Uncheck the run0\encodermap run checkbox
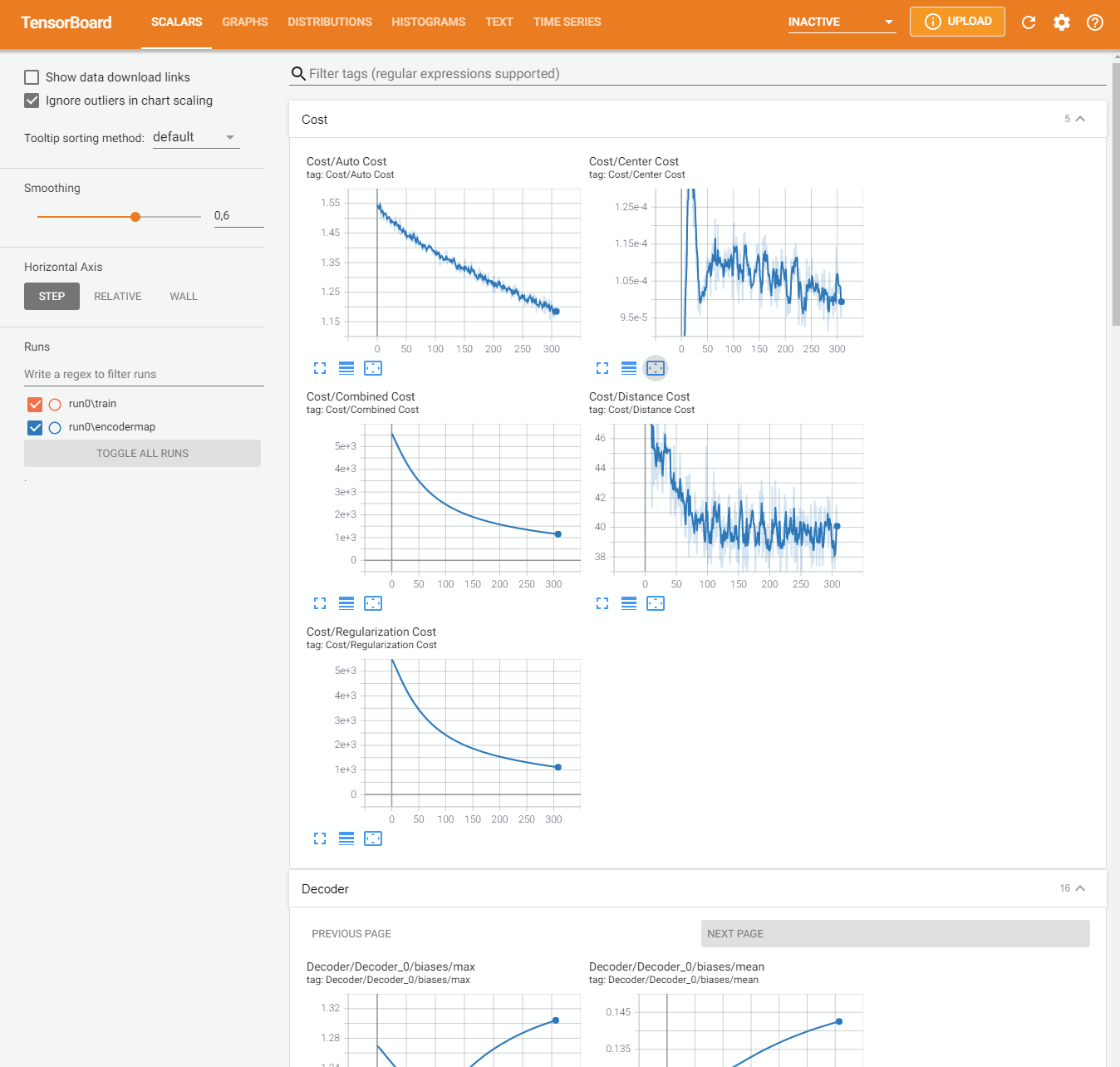This screenshot has height=1067, width=1120. (x=35, y=428)
